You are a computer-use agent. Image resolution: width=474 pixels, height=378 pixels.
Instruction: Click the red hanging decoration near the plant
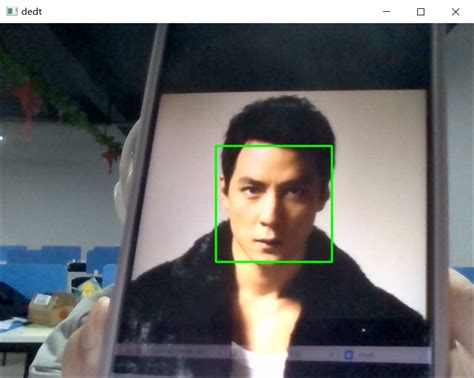(25, 103)
